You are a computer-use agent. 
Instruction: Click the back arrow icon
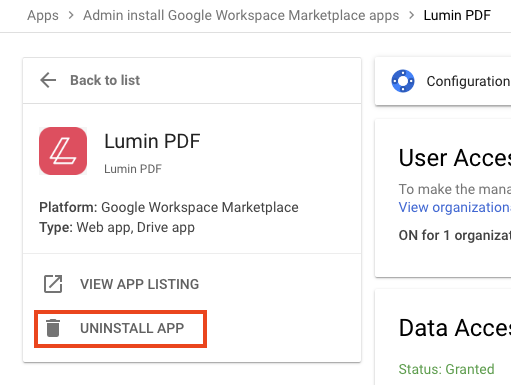pos(48,80)
